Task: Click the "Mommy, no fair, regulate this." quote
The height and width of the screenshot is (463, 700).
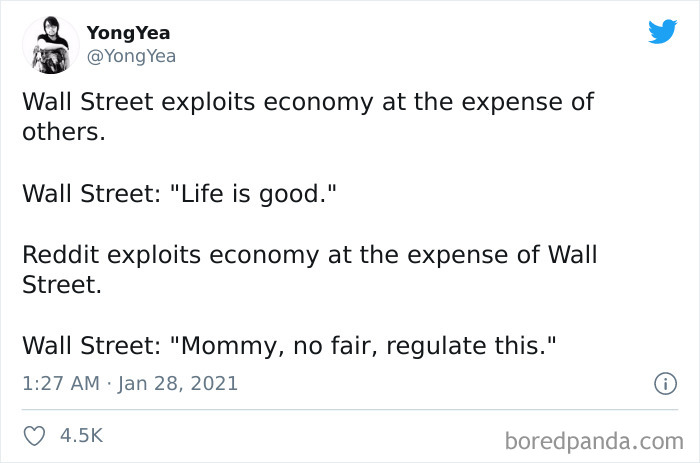Action: 364,345
